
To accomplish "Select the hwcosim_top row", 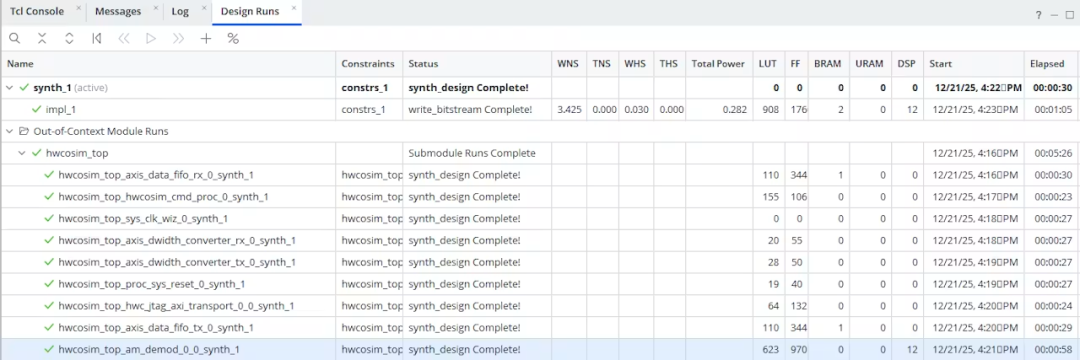I will [x=540, y=153].
